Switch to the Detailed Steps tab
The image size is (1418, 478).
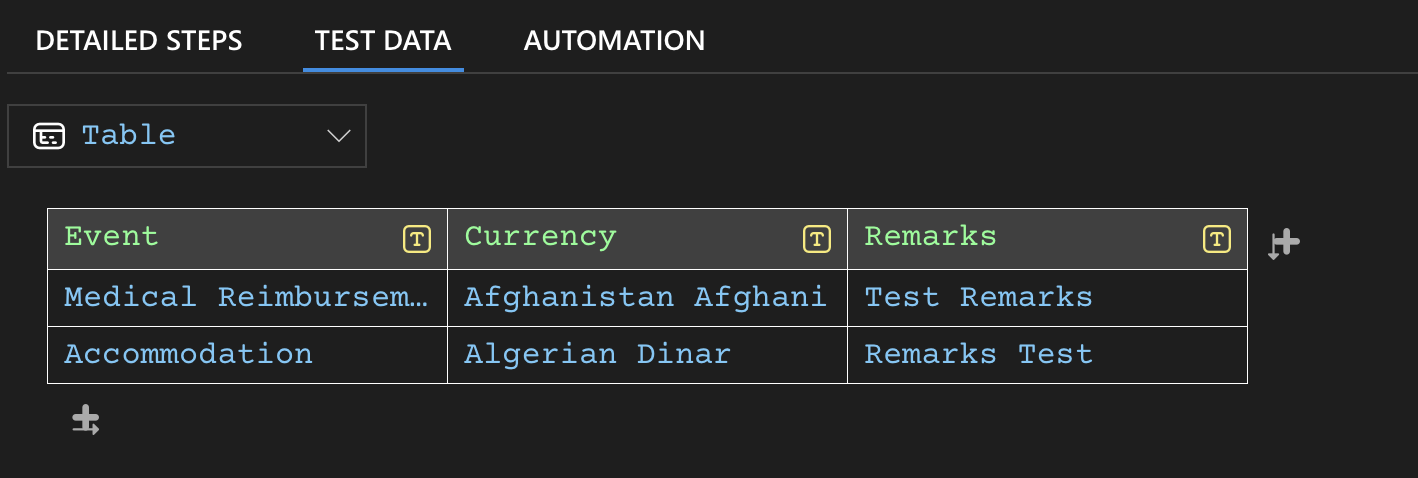tap(139, 41)
